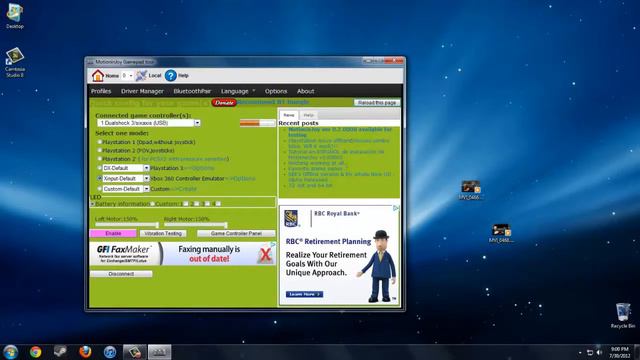Select the Custom mode radio

point(99,189)
